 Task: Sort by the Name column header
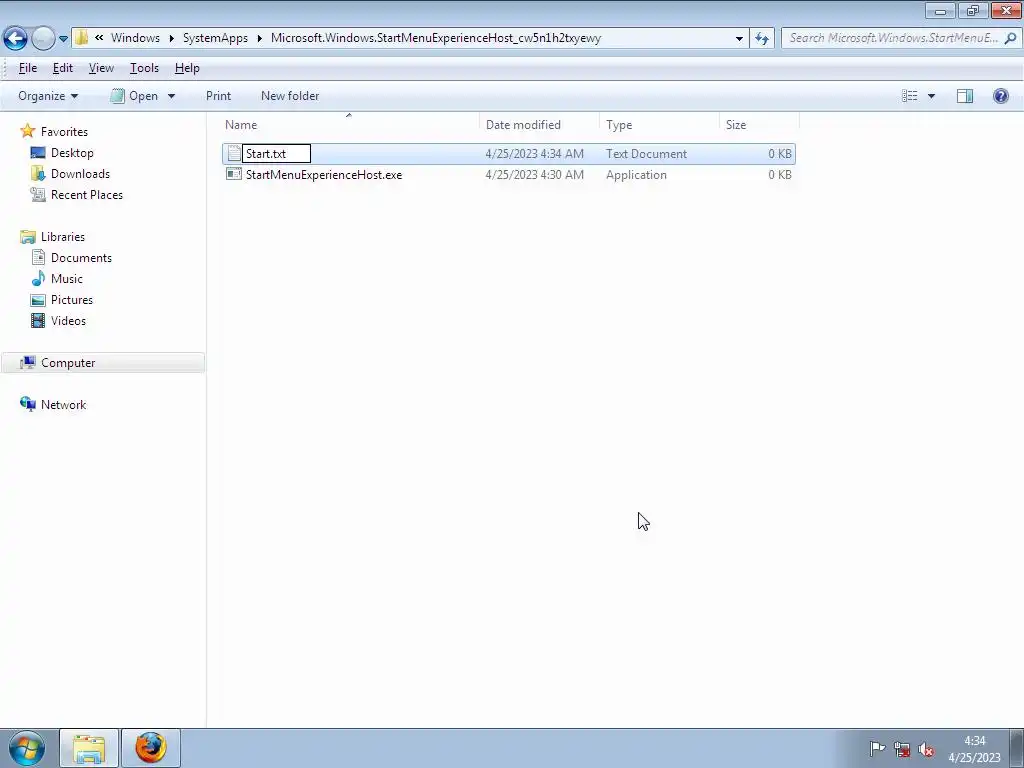tap(350, 125)
